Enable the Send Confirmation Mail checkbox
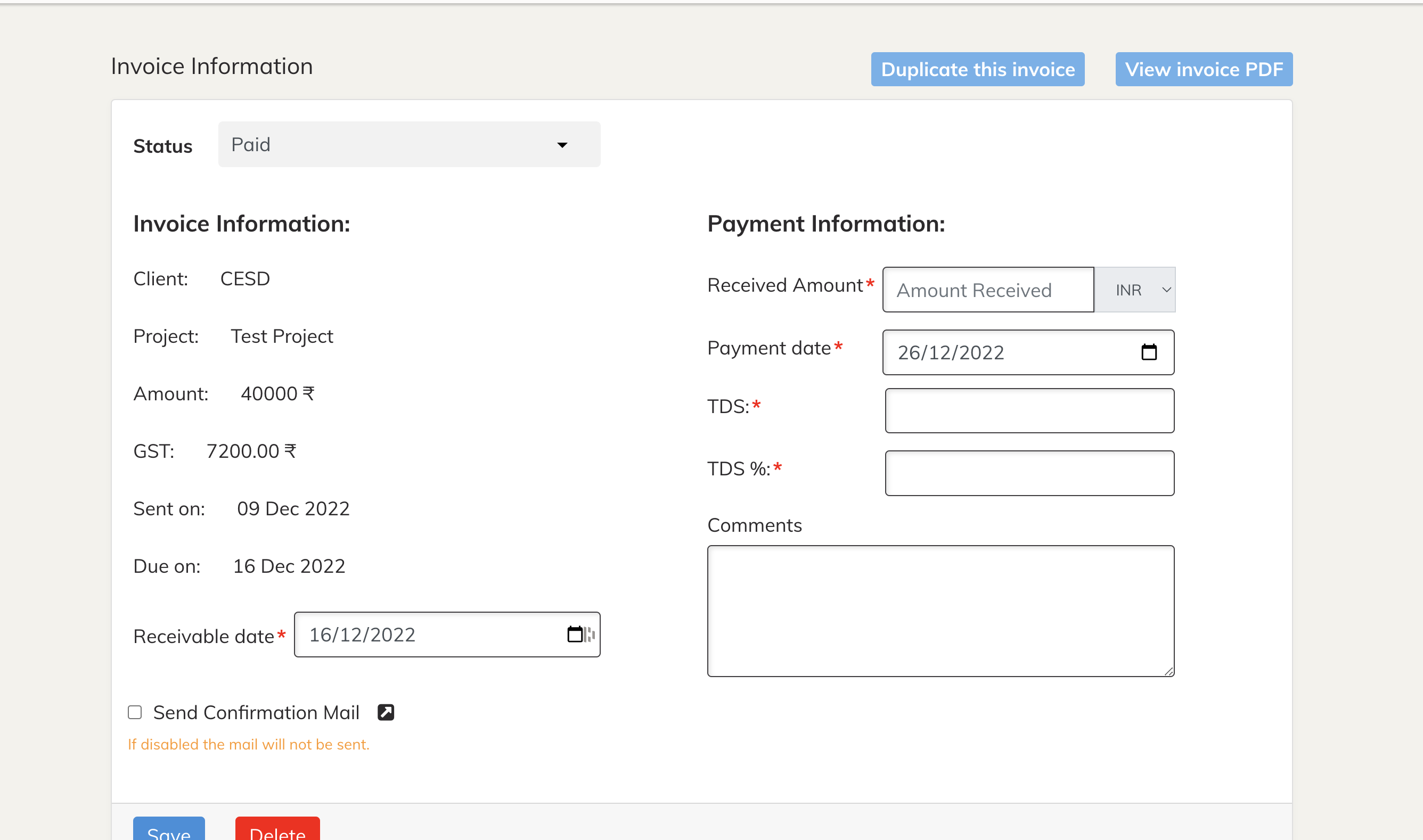 pos(135,713)
